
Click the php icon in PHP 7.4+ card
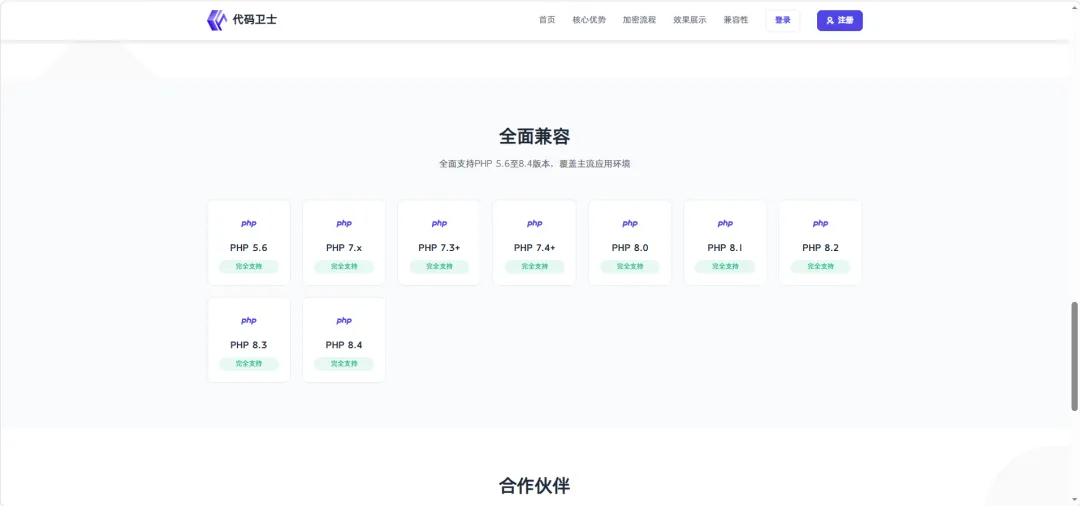[x=534, y=223]
